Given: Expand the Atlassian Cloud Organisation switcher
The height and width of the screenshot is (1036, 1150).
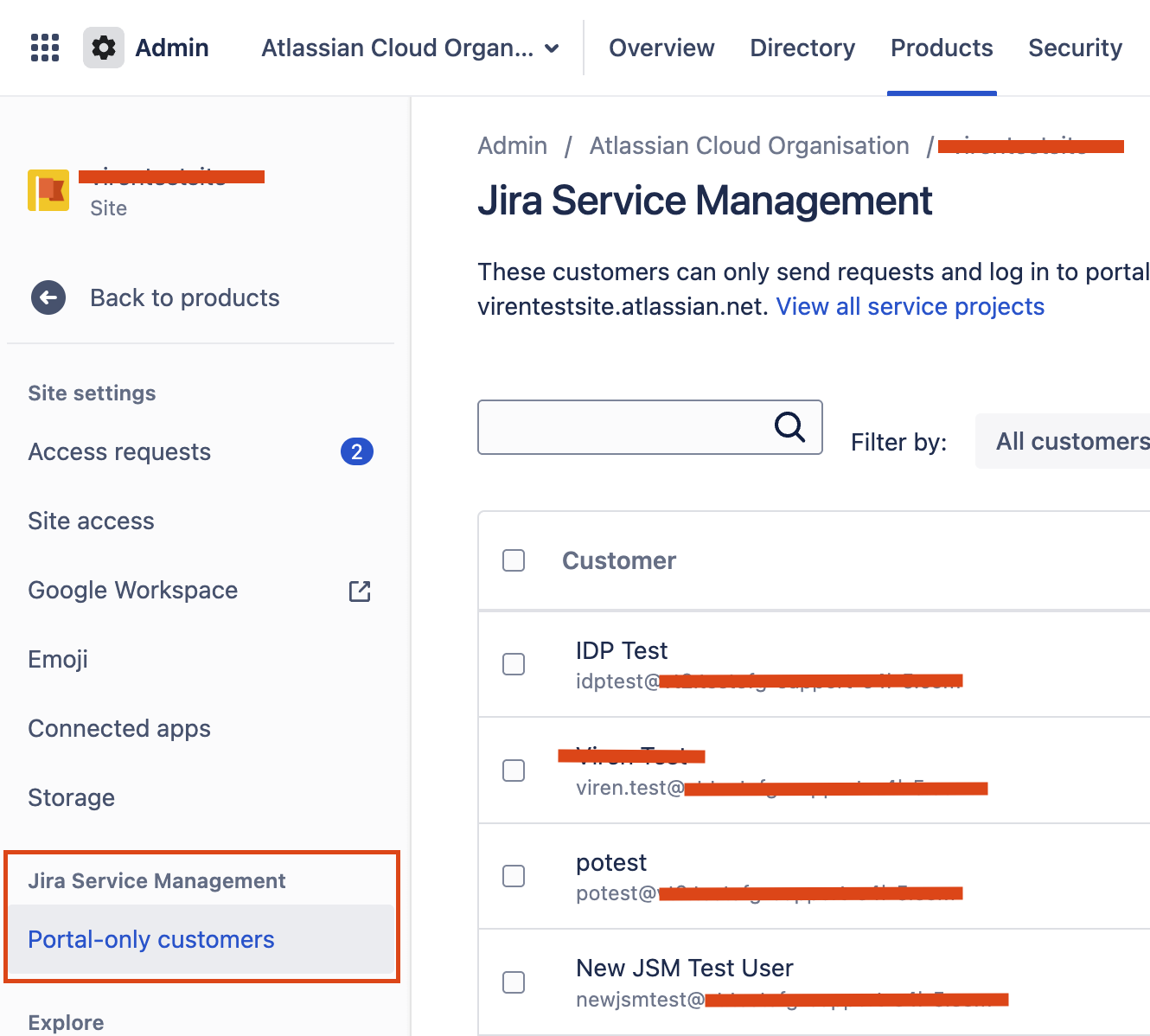Looking at the screenshot, I should (x=411, y=48).
